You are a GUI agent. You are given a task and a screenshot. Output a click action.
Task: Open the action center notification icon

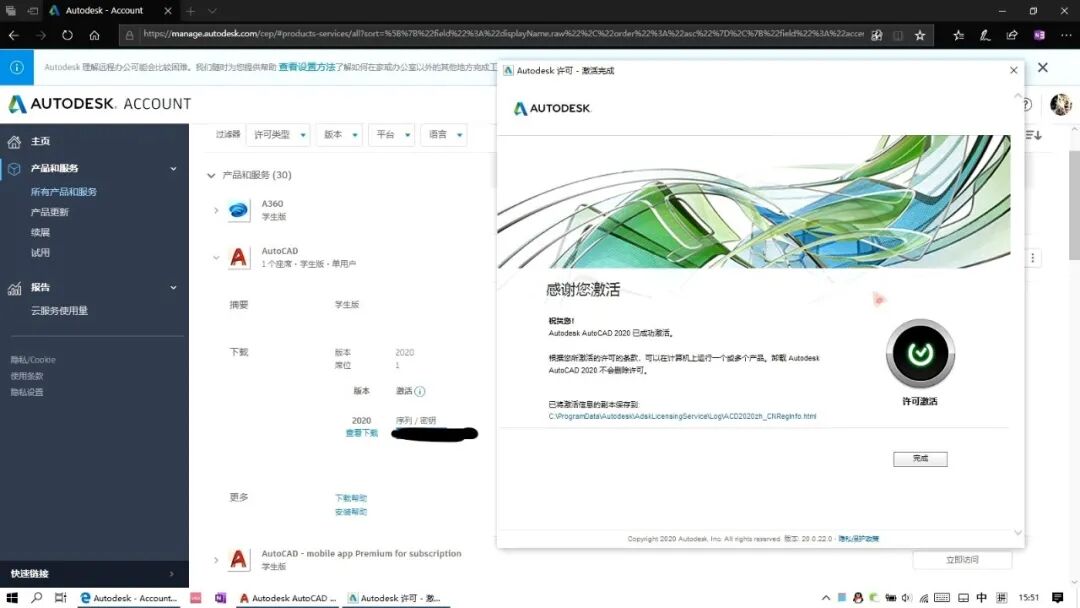tap(1058, 598)
